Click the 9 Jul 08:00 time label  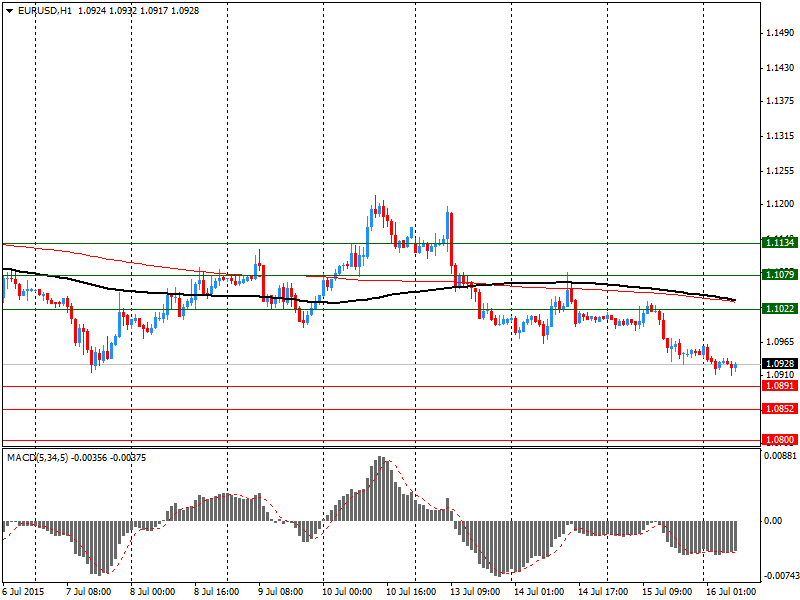click(282, 592)
